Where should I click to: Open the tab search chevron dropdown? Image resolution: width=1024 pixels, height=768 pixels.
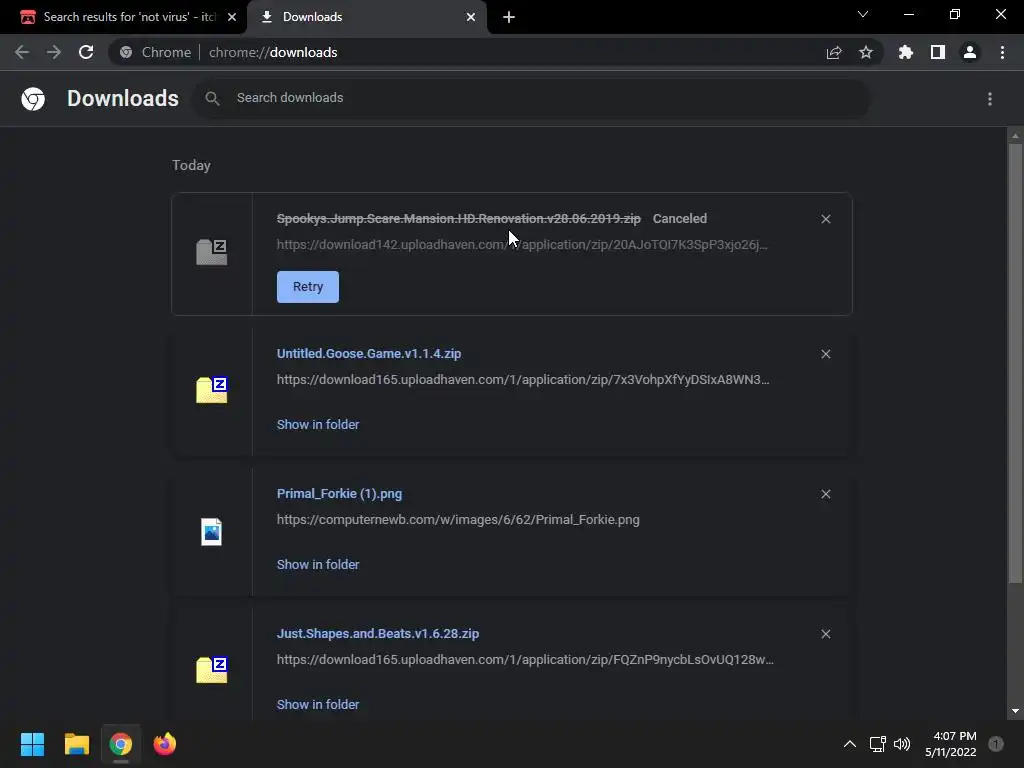[863, 14]
